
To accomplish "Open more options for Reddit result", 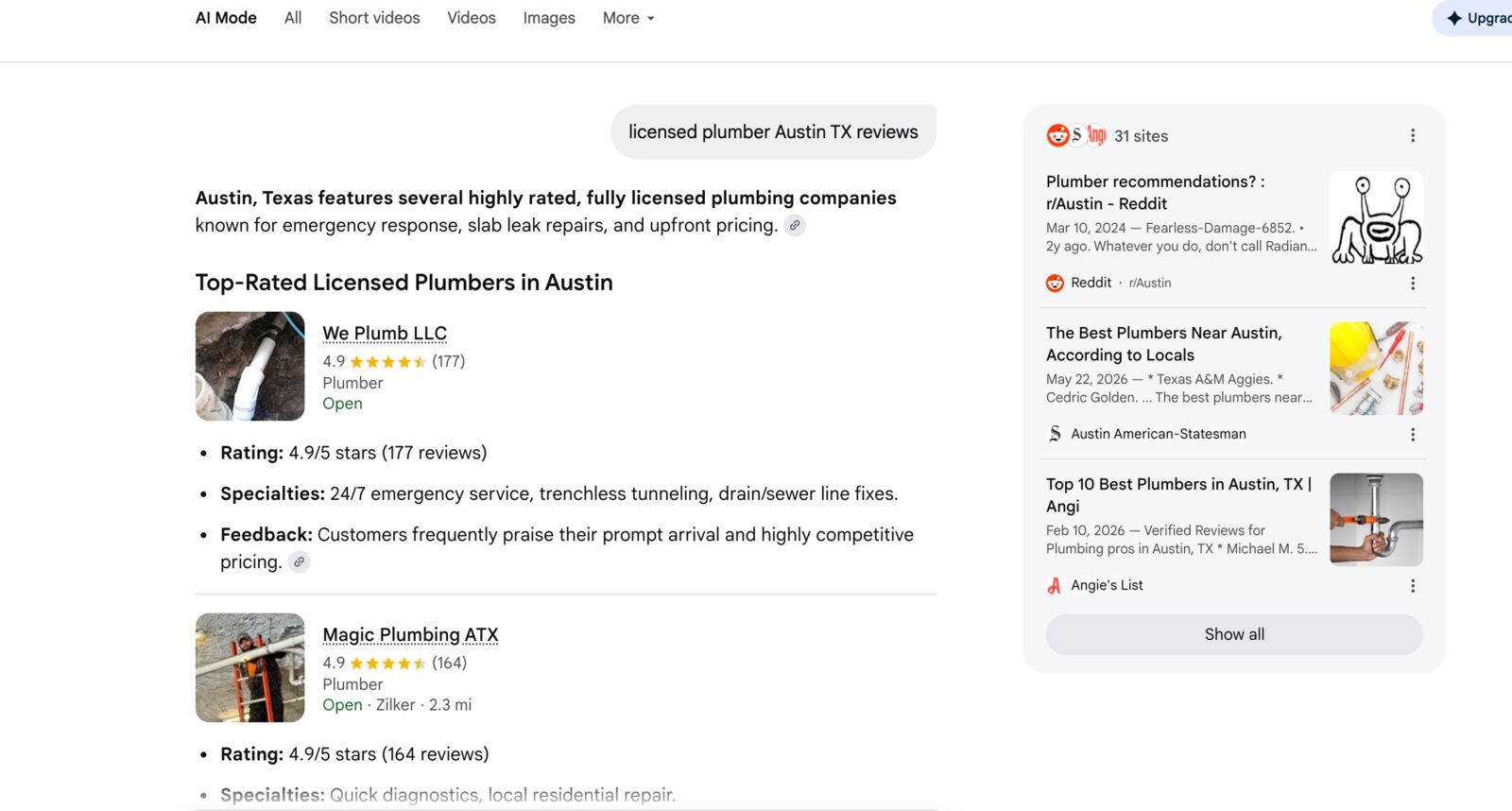I will 1413,284.
